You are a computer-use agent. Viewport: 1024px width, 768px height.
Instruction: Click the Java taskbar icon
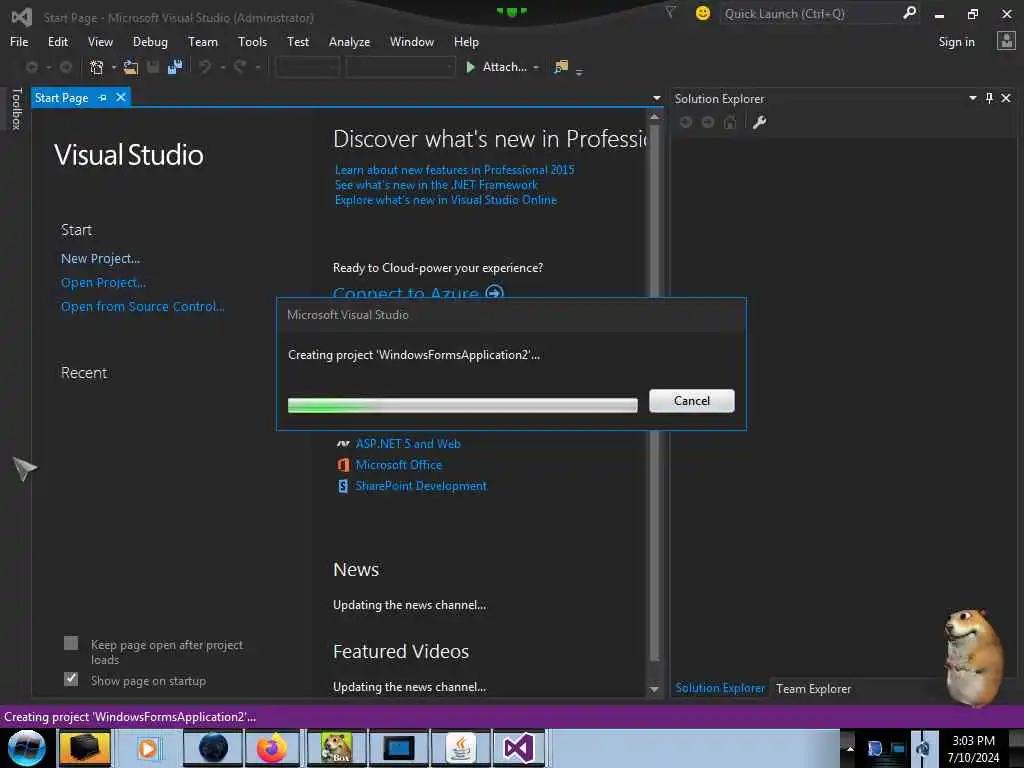pos(461,748)
